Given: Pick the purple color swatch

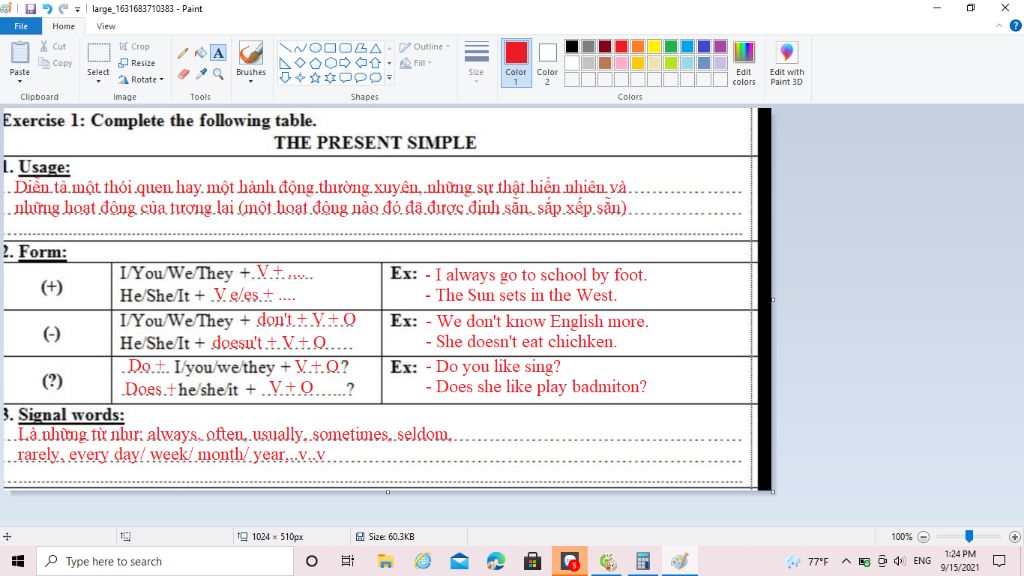Looking at the screenshot, I should click(x=720, y=46).
